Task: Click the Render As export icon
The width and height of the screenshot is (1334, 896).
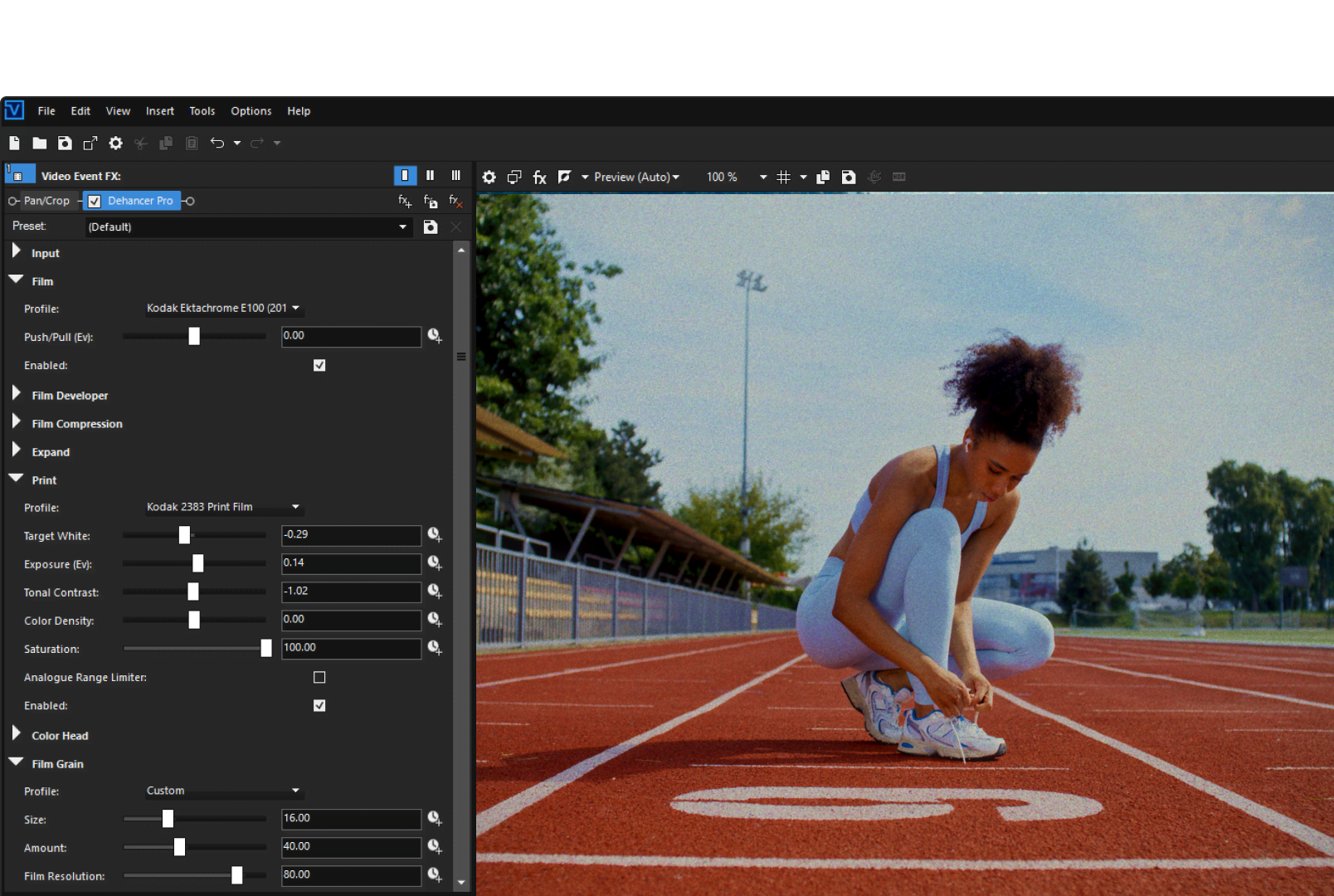Action: pyautogui.click(x=90, y=143)
